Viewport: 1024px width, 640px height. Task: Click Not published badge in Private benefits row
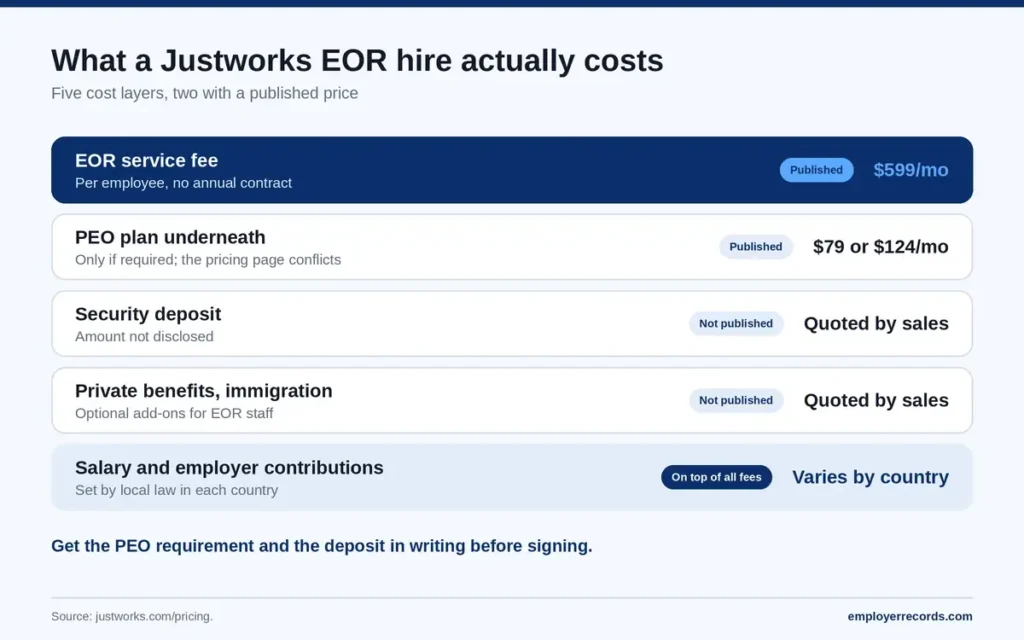736,400
